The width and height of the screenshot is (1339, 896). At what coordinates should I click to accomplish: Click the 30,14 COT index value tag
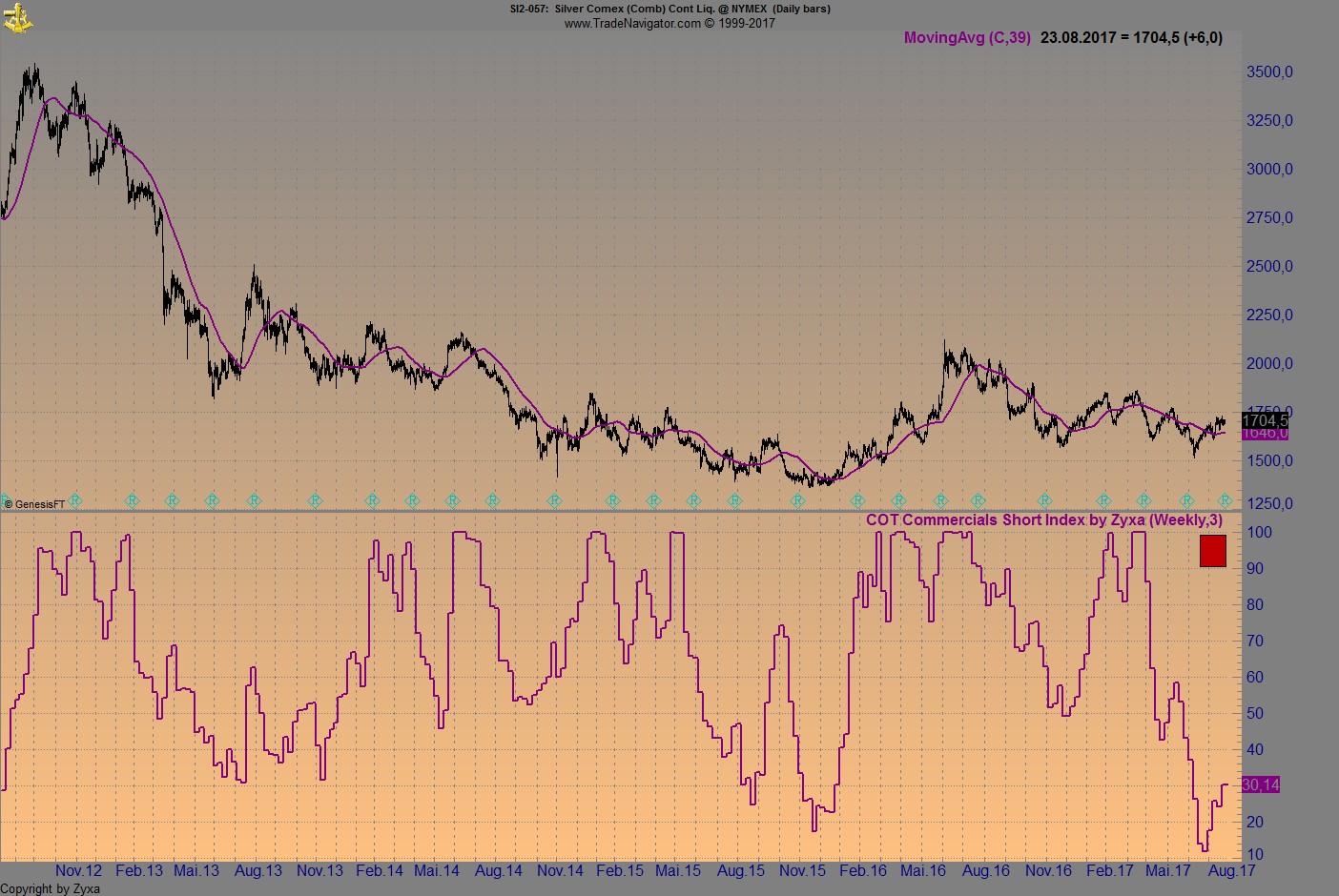pos(1260,784)
